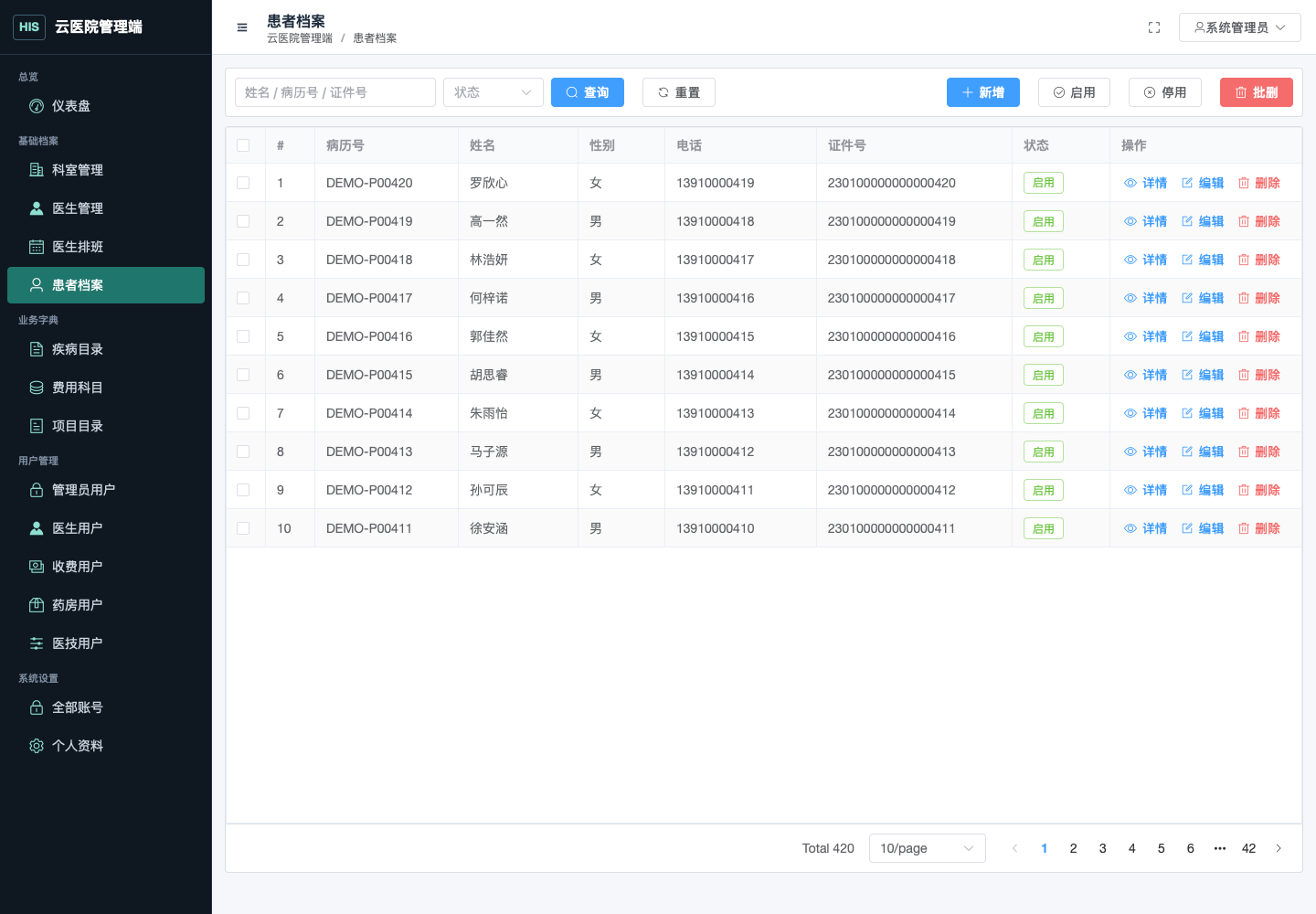
Task: Jump ahead with the pagination ellipsis
Action: tap(1220, 848)
